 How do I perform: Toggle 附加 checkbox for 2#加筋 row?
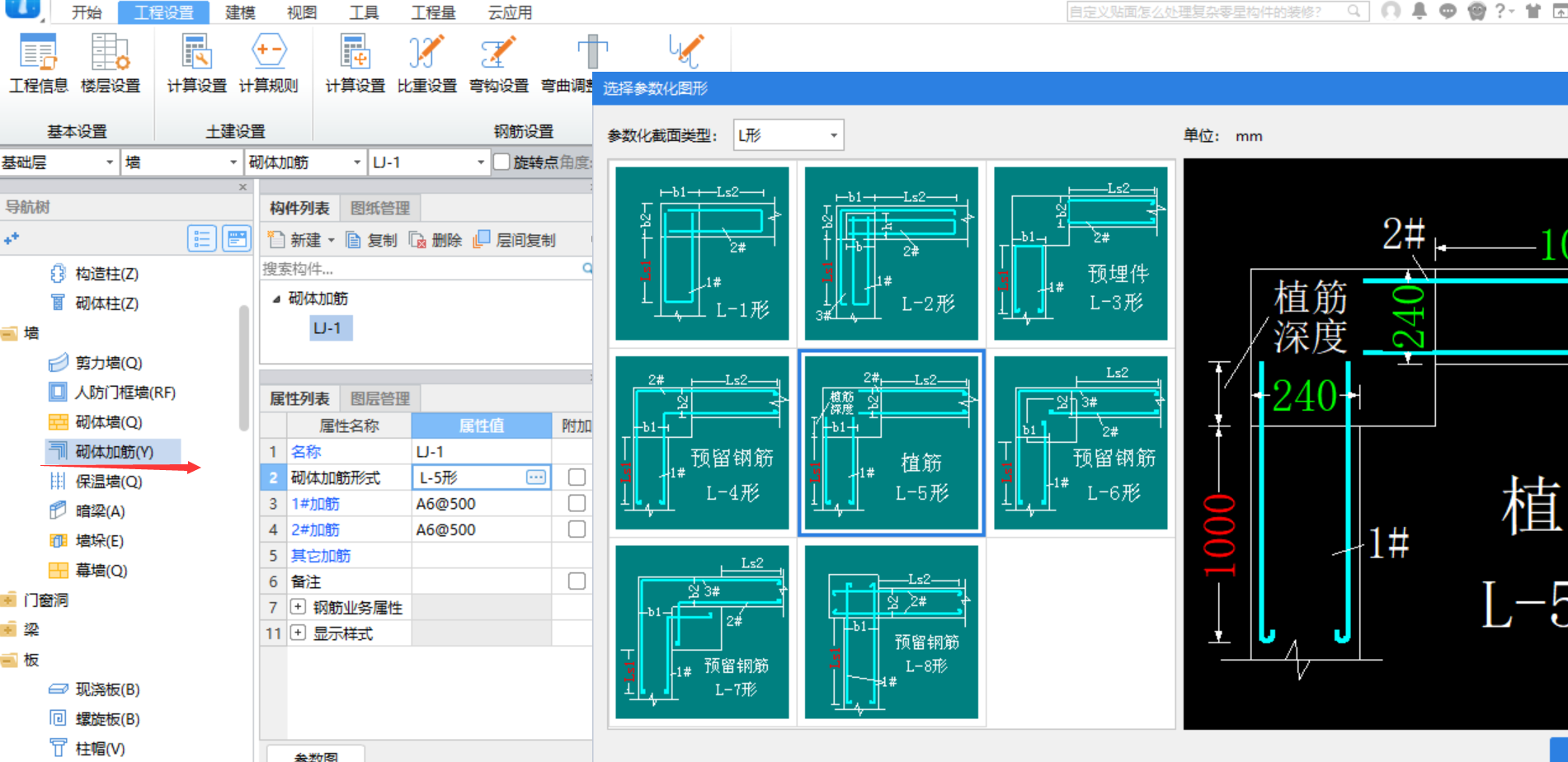pyautogui.click(x=577, y=529)
